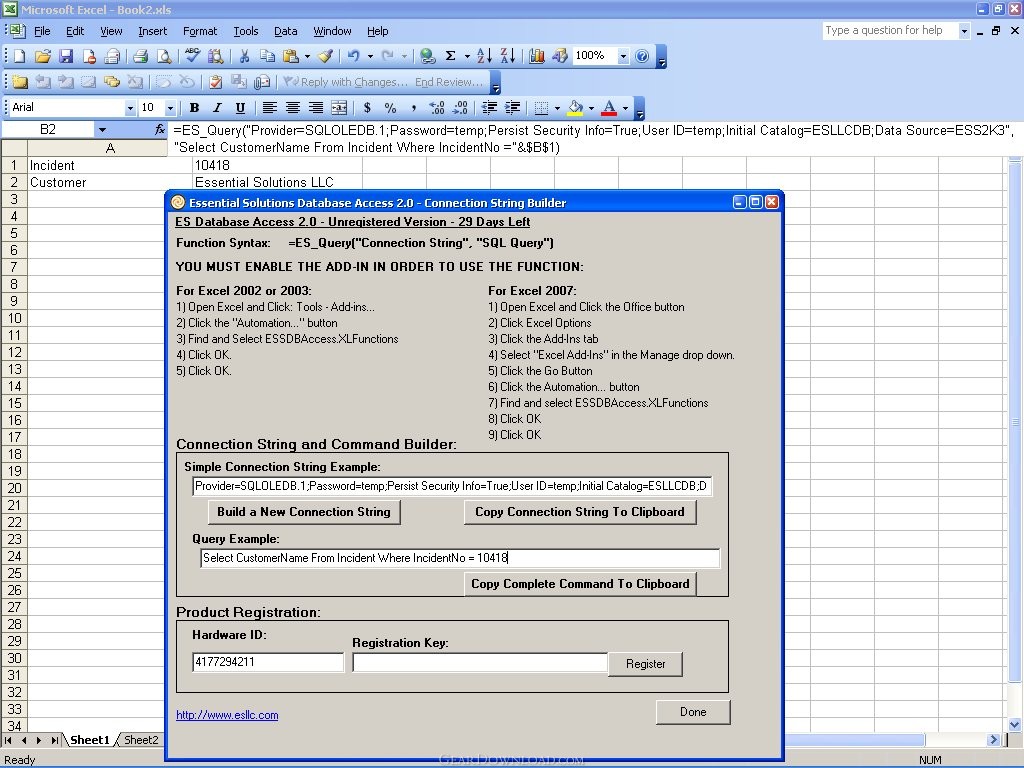Image resolution: width=1024 pixels, height=768 pixels.
Task: Open the font size dropdown
Action: [x=170, y=108]
